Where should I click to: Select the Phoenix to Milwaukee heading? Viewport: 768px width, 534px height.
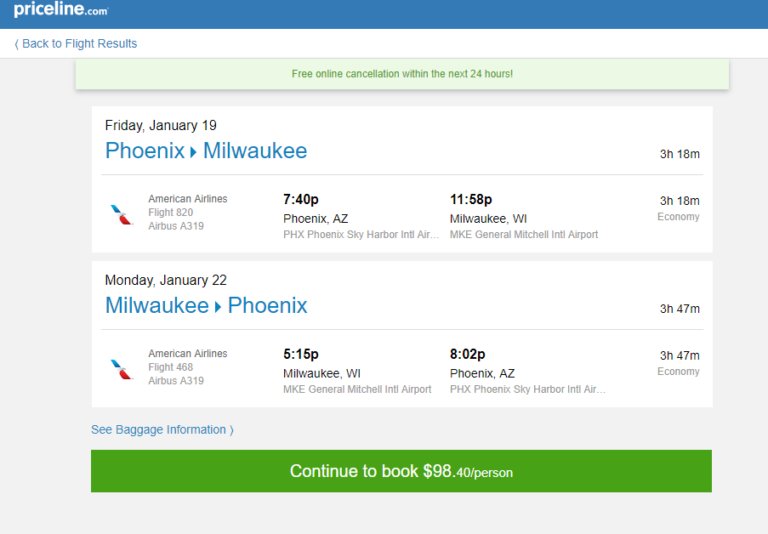206,150
